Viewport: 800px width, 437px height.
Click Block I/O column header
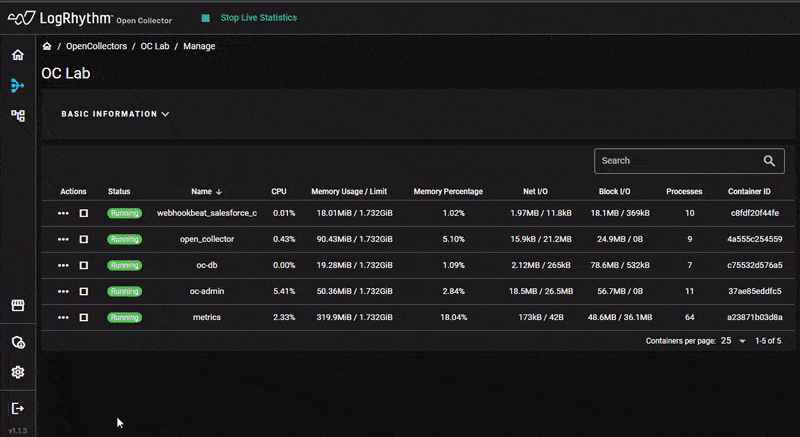click(x=614, y=192)
